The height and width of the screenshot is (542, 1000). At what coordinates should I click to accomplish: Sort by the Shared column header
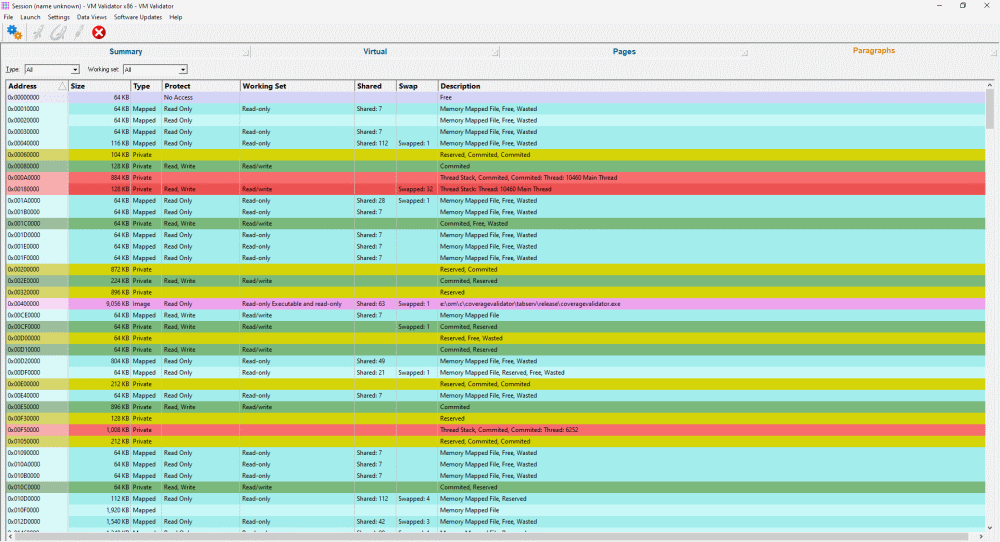coord(375,86)
